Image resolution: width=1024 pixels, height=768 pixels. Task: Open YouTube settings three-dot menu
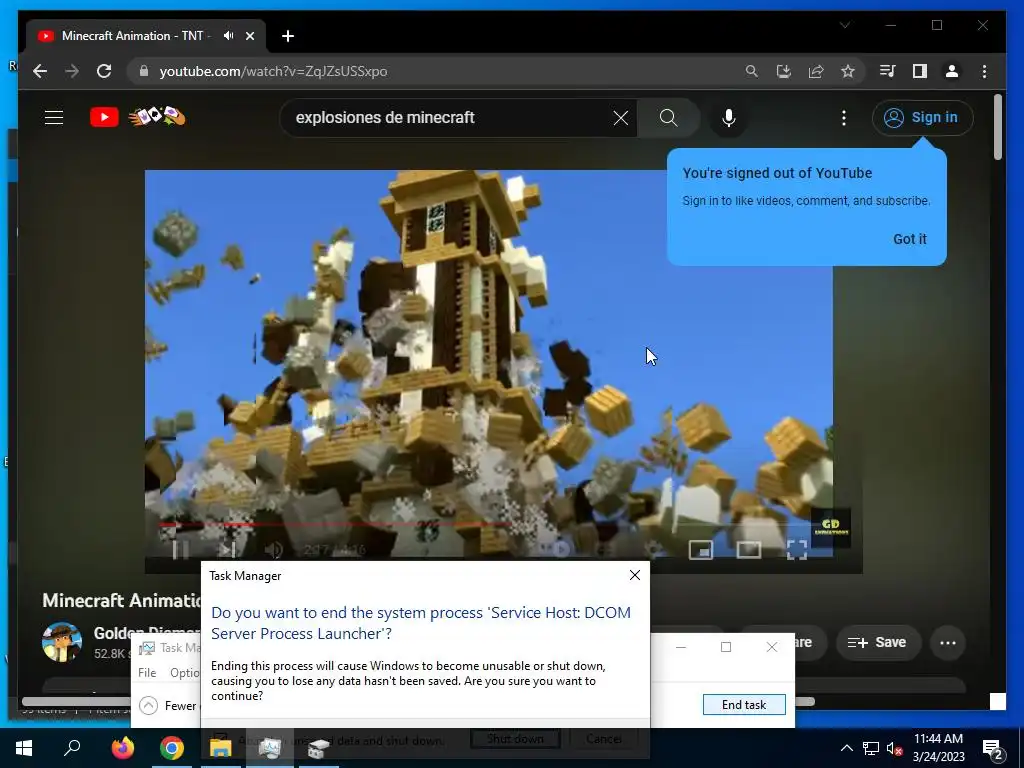(844, 118)
